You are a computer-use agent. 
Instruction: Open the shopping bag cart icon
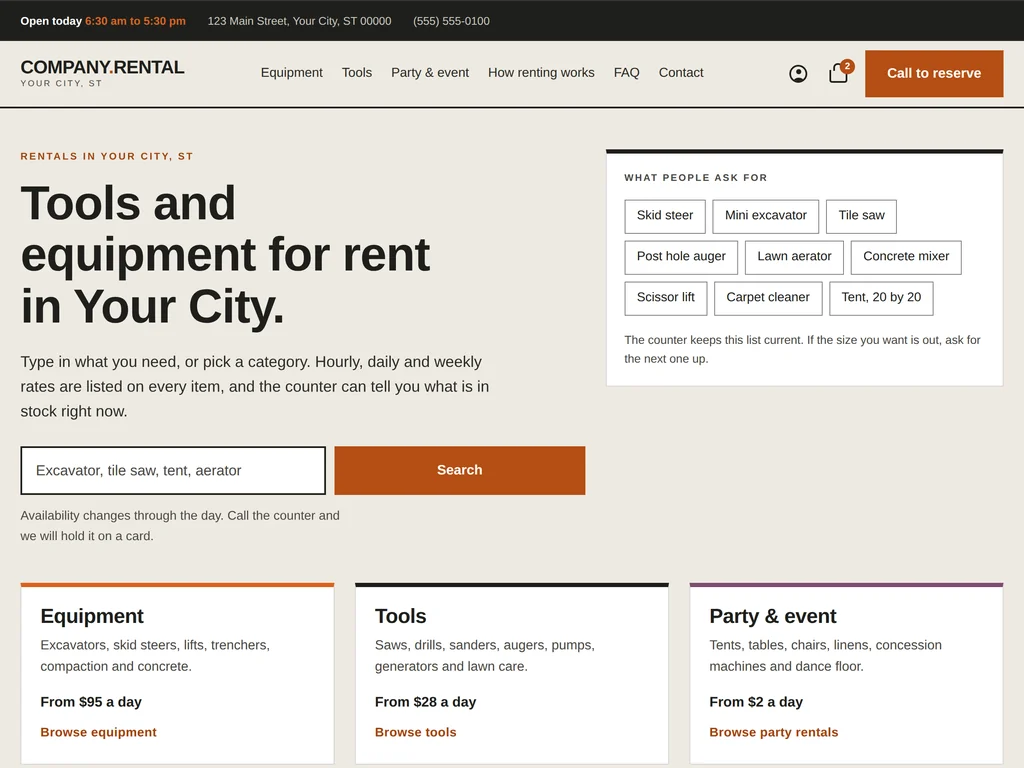838,73
